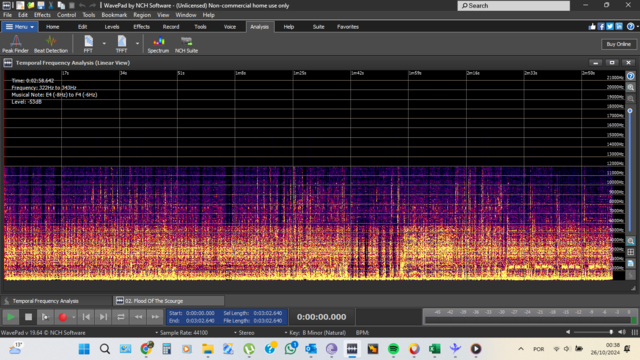Viewport: 640px width, 360px height.
Task: Toggle loop playback mode
Action: pos(121,317)
